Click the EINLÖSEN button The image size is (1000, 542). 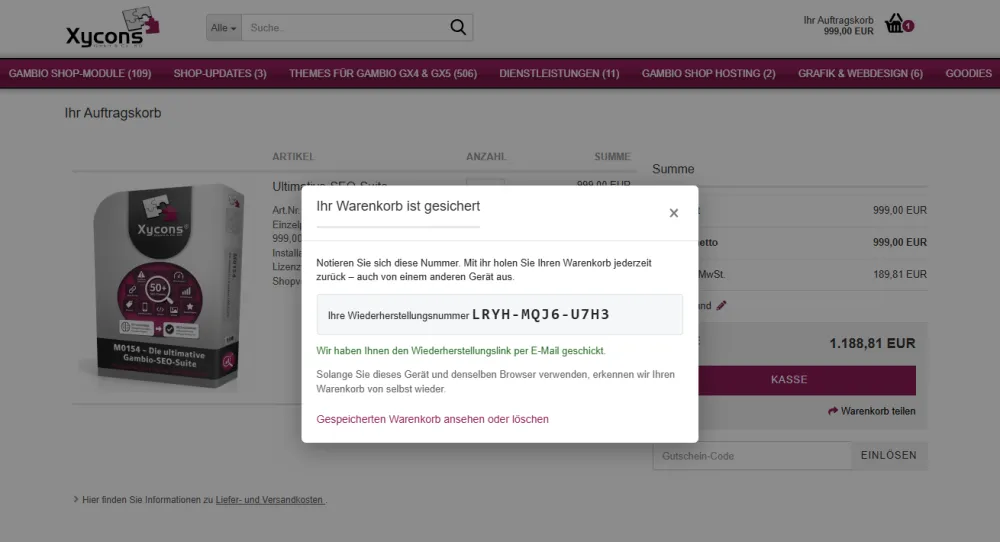pos(889,455)
